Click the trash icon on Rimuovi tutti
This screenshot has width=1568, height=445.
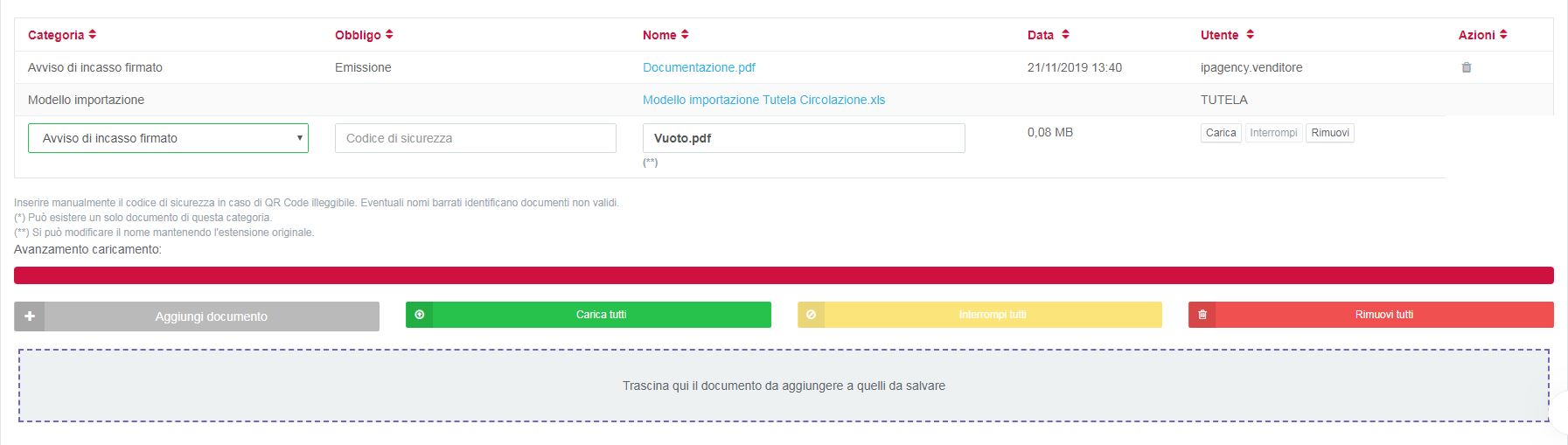(1202, 315)
